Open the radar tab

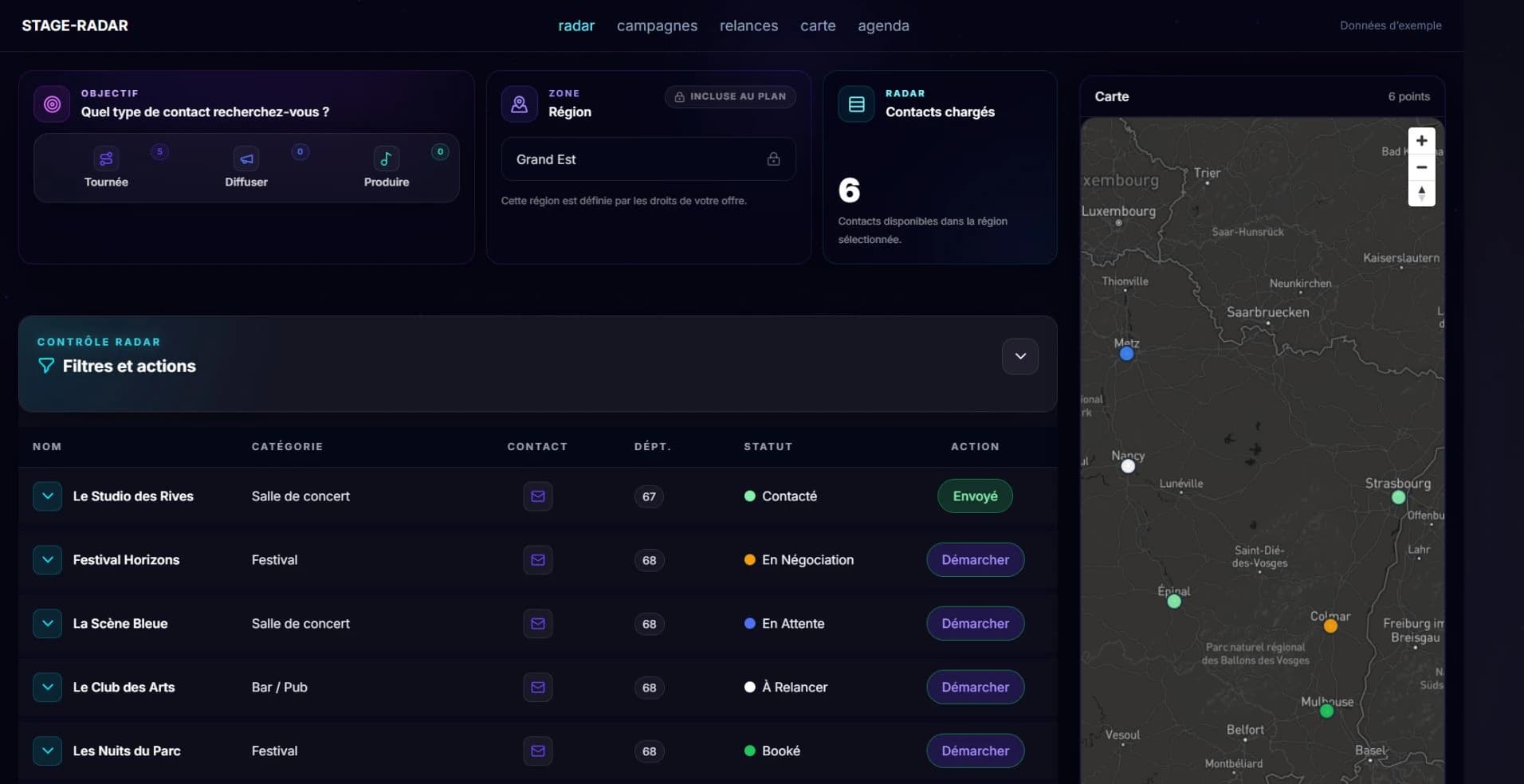click(576, 25)
